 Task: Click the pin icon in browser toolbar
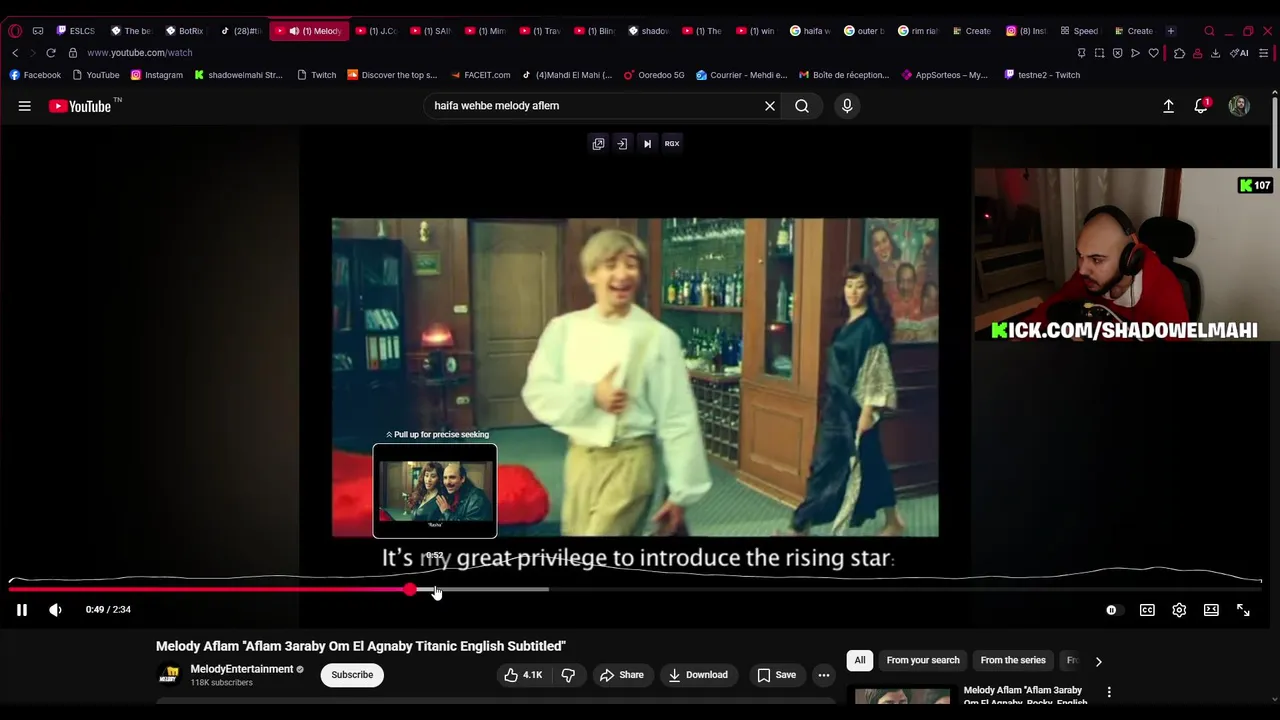coord(1081,53)
